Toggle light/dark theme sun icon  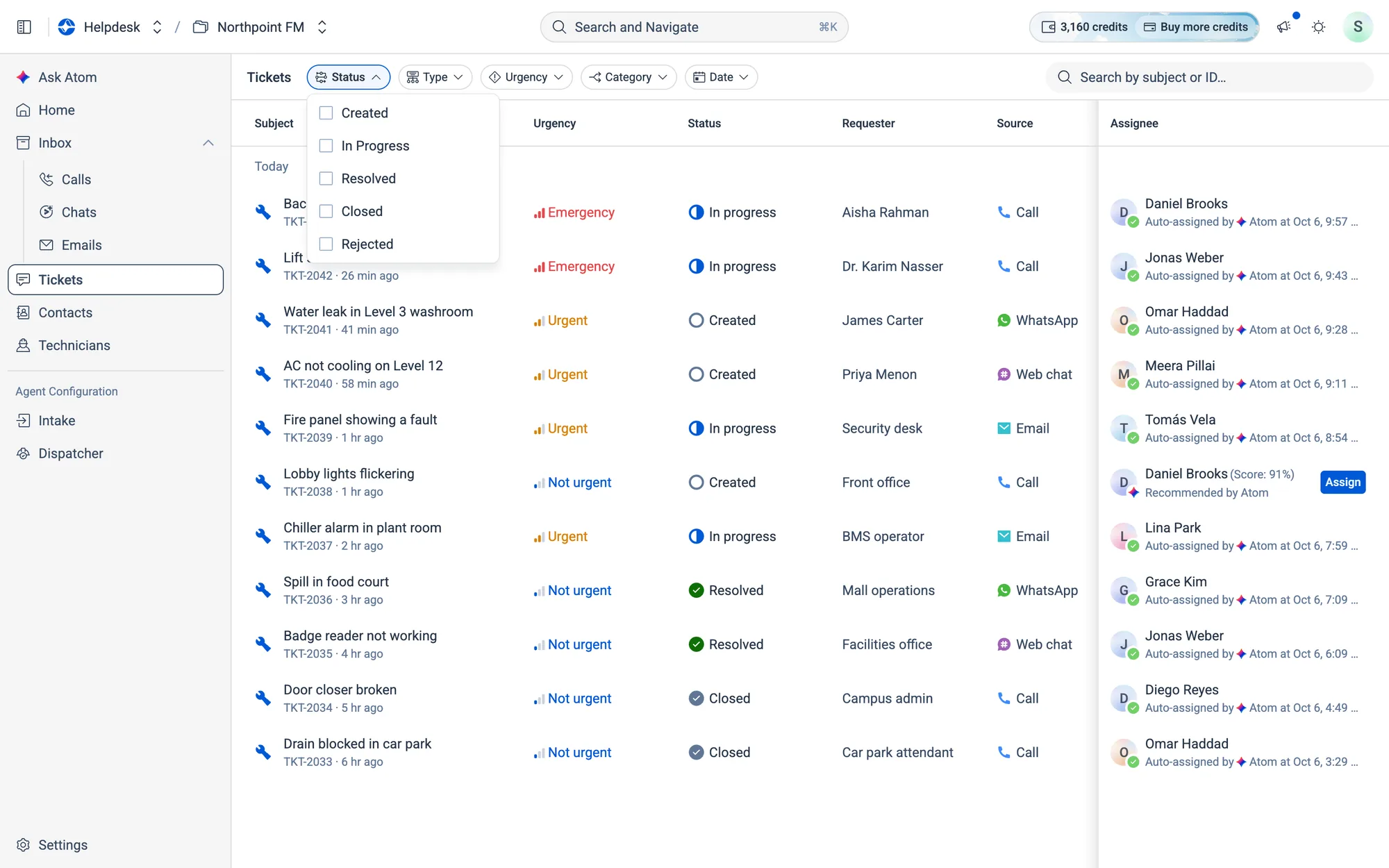[1318, 27]
